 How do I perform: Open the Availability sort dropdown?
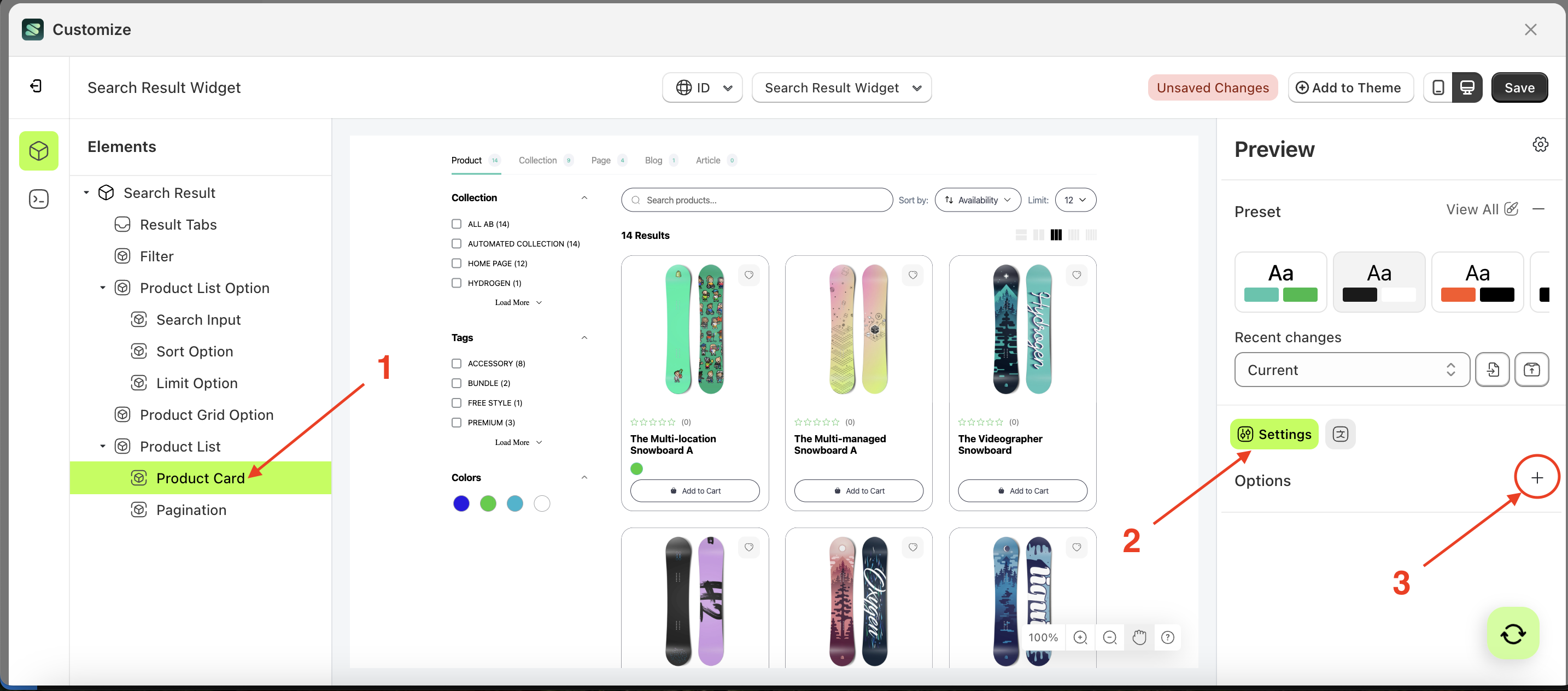pos(978,200)
